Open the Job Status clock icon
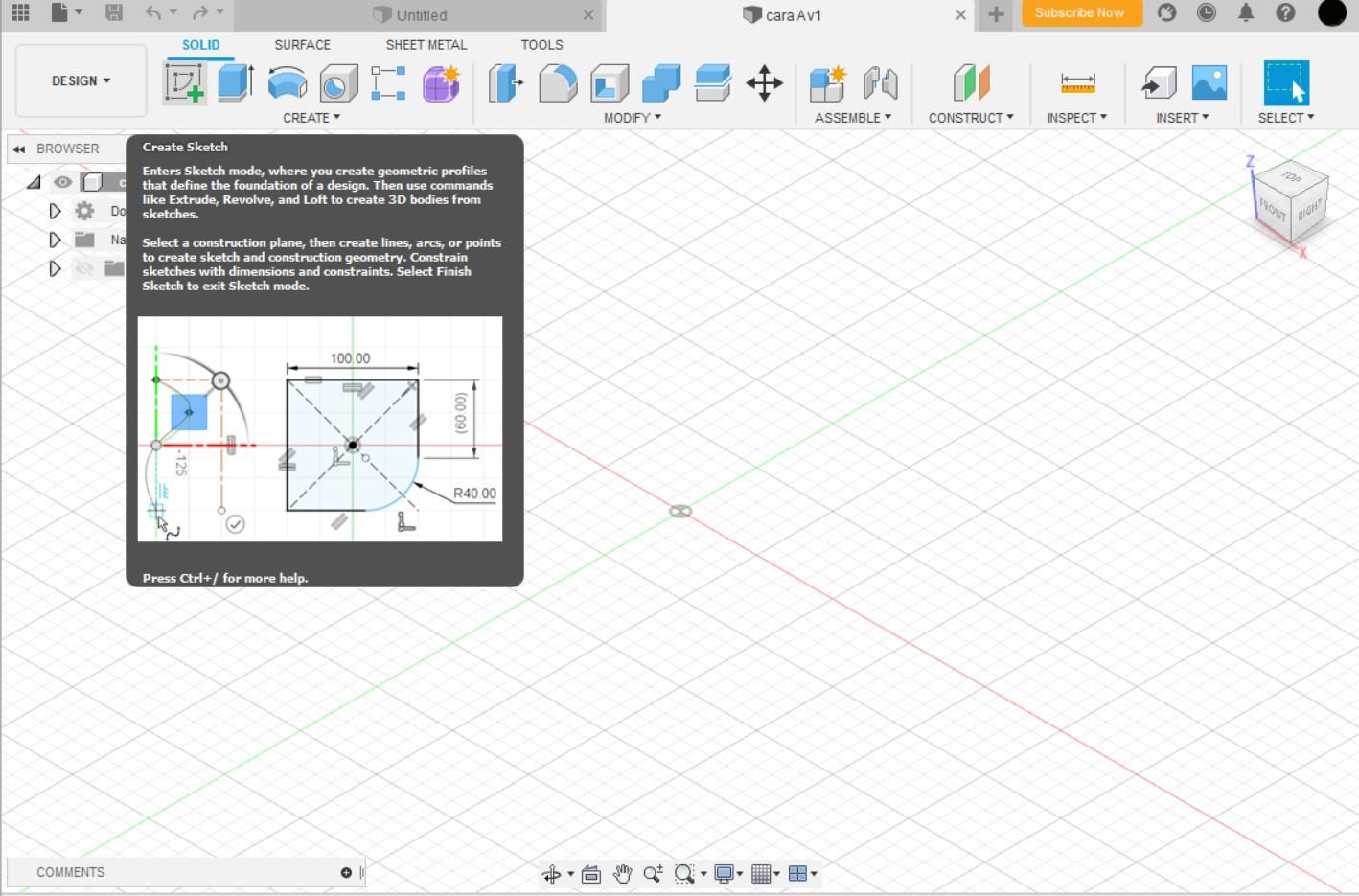Viewport: 1359px width, 896px height. tap(1207, 13)
